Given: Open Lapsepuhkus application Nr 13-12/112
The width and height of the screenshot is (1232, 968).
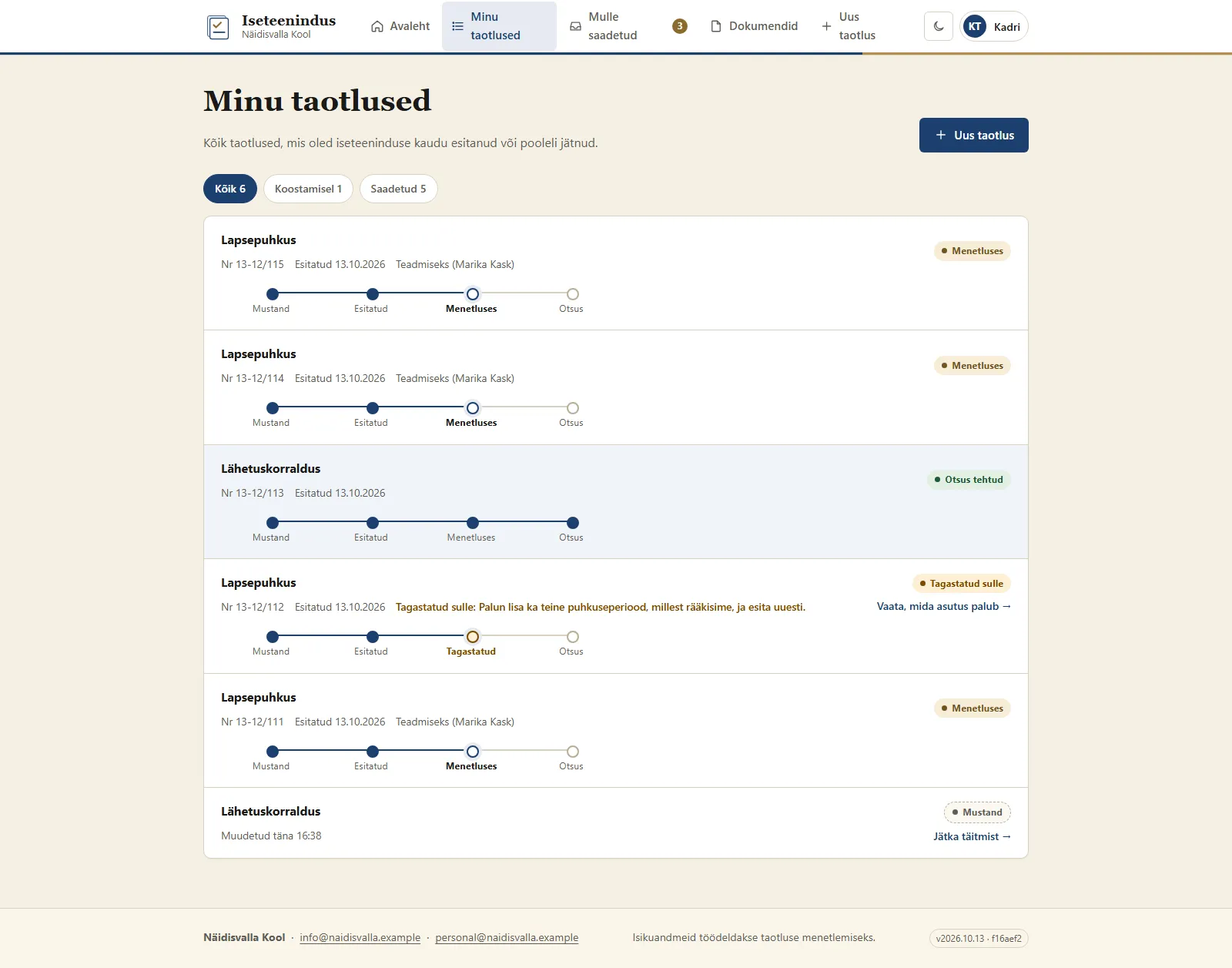Looking at the screenshot, I should [616, 616].
